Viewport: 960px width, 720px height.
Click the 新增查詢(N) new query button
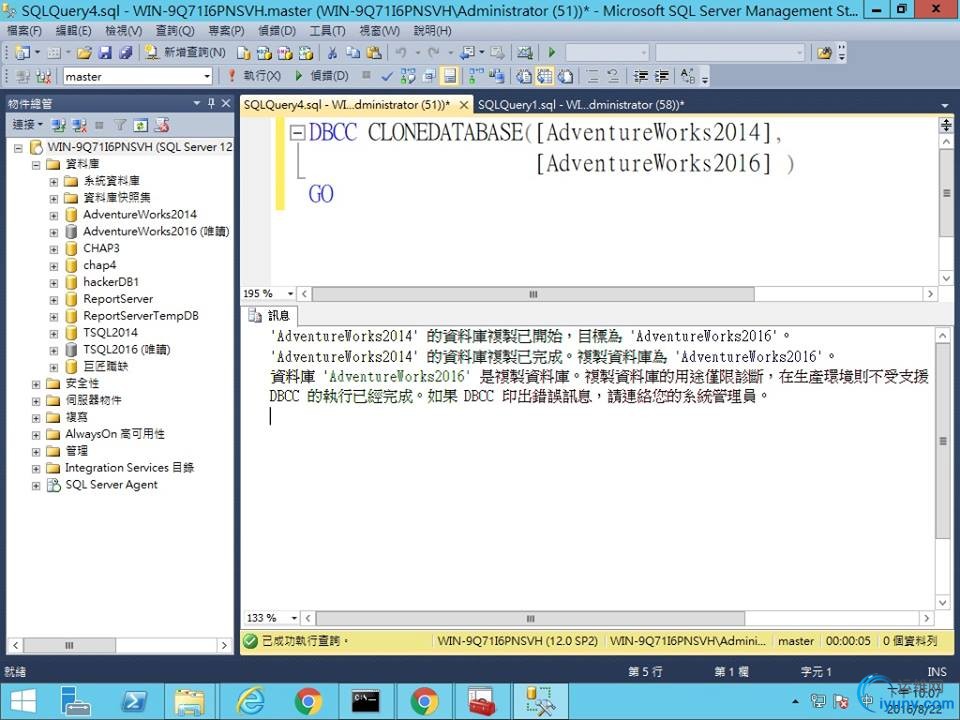click(x=186, y=53)
